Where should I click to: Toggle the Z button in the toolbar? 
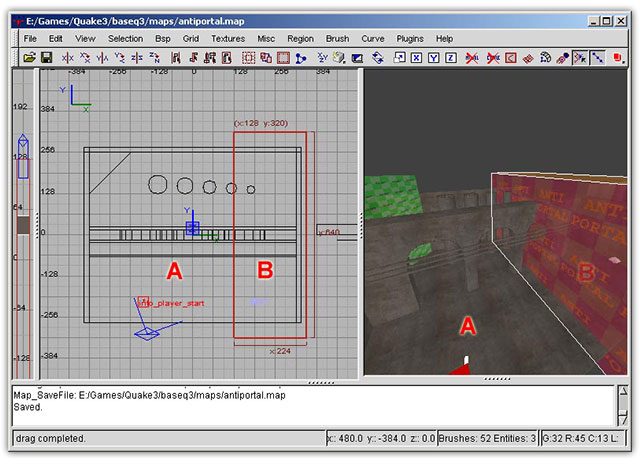pyautogui.click(x=450, y=59)
